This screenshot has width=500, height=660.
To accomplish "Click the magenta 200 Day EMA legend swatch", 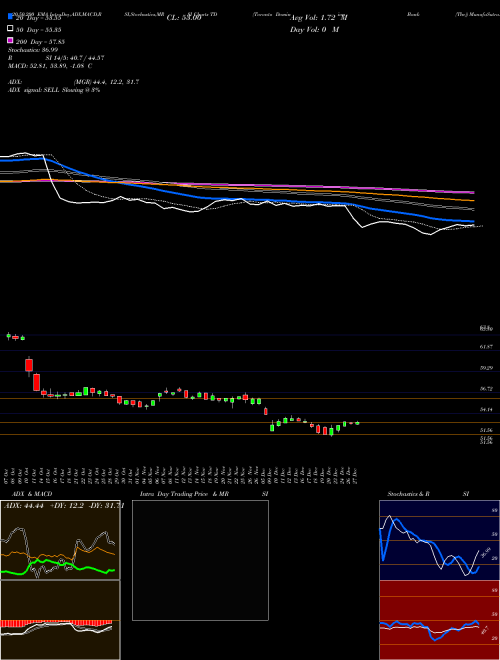I will [10, 40].
